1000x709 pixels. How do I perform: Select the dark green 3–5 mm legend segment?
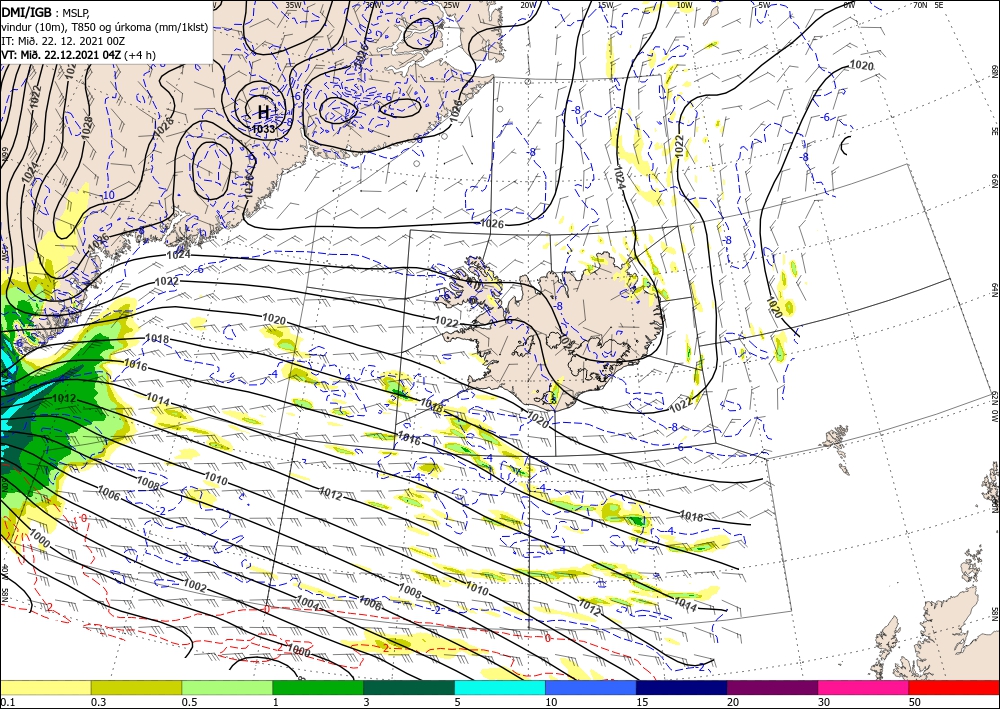click(409, 687)
